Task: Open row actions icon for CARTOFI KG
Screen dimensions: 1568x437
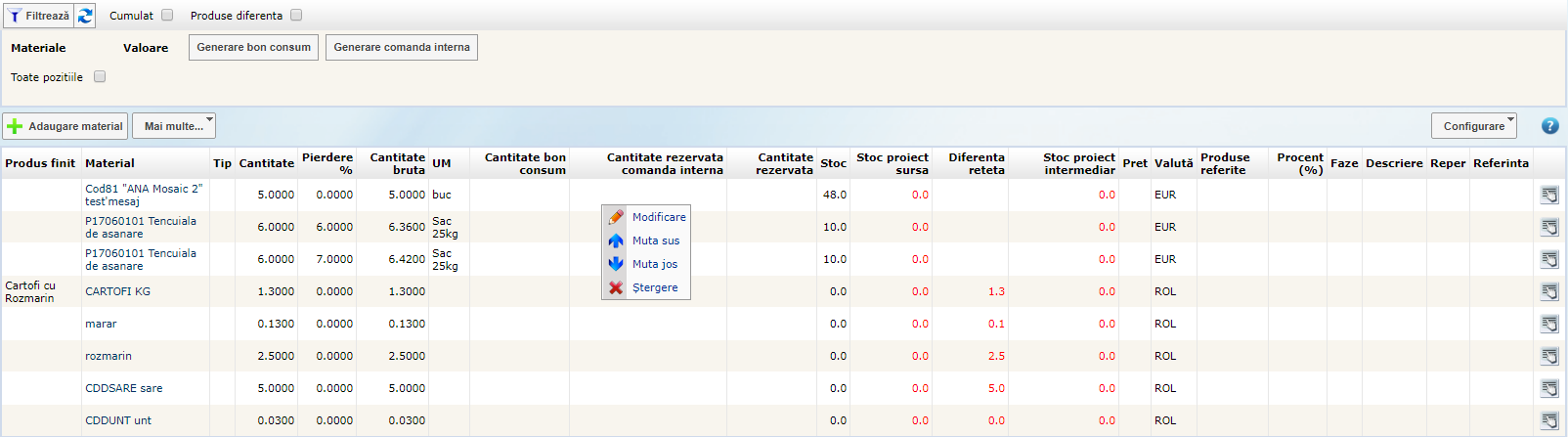Action: tap(1549, 291)
